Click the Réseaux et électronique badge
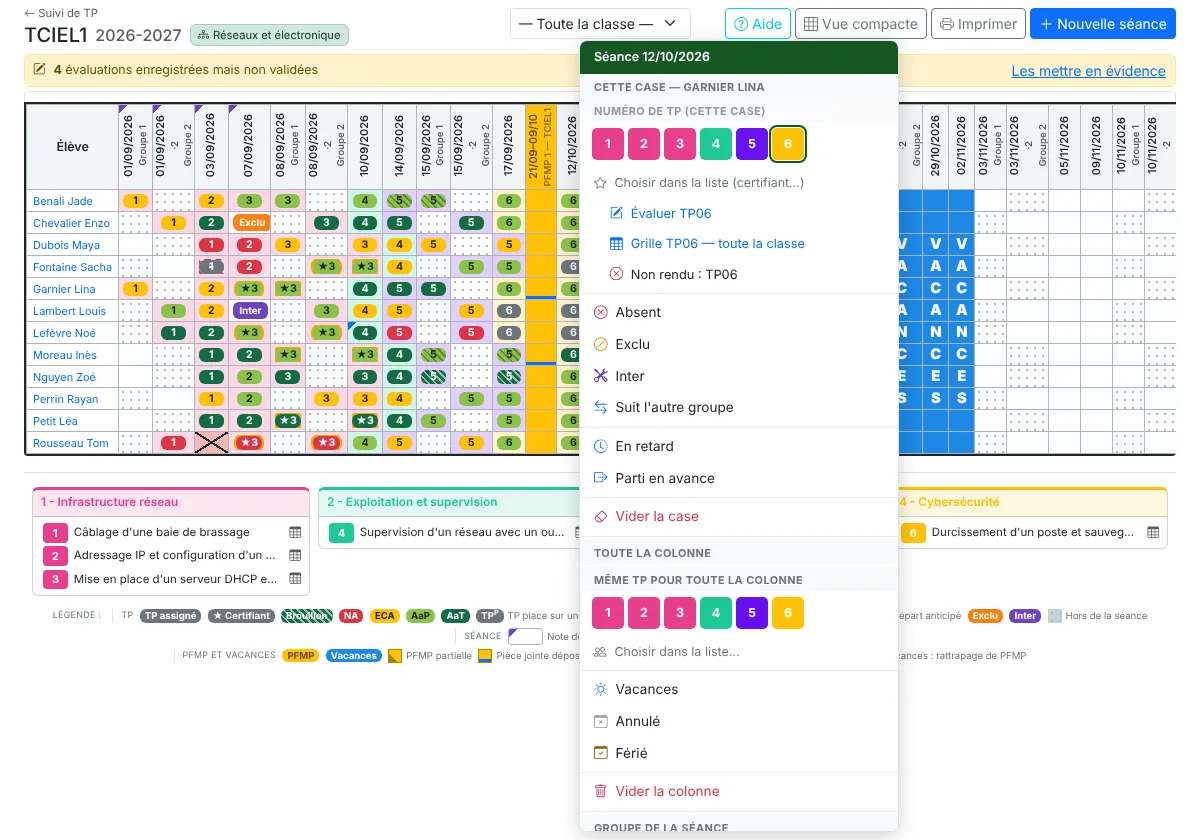The image size is (1200, 840). [x=269, y=35]
